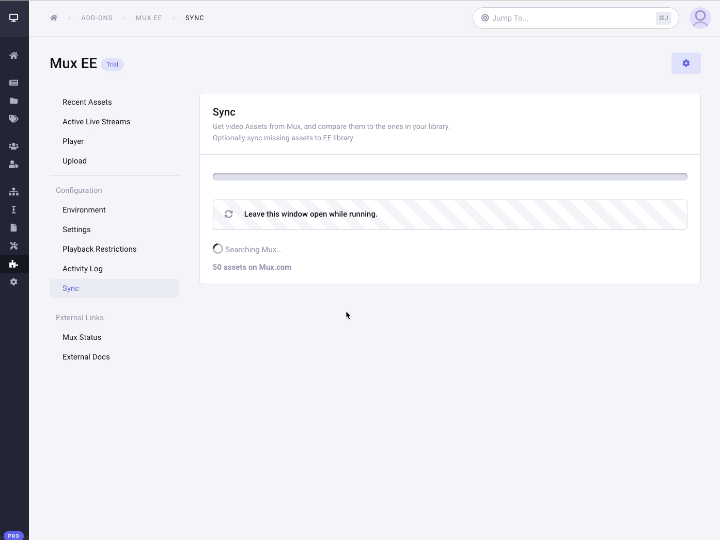Viewport: 720px width, 540px height.
Task: Click the Mux EE gear settings button
Action: click(x=686, y=63)
